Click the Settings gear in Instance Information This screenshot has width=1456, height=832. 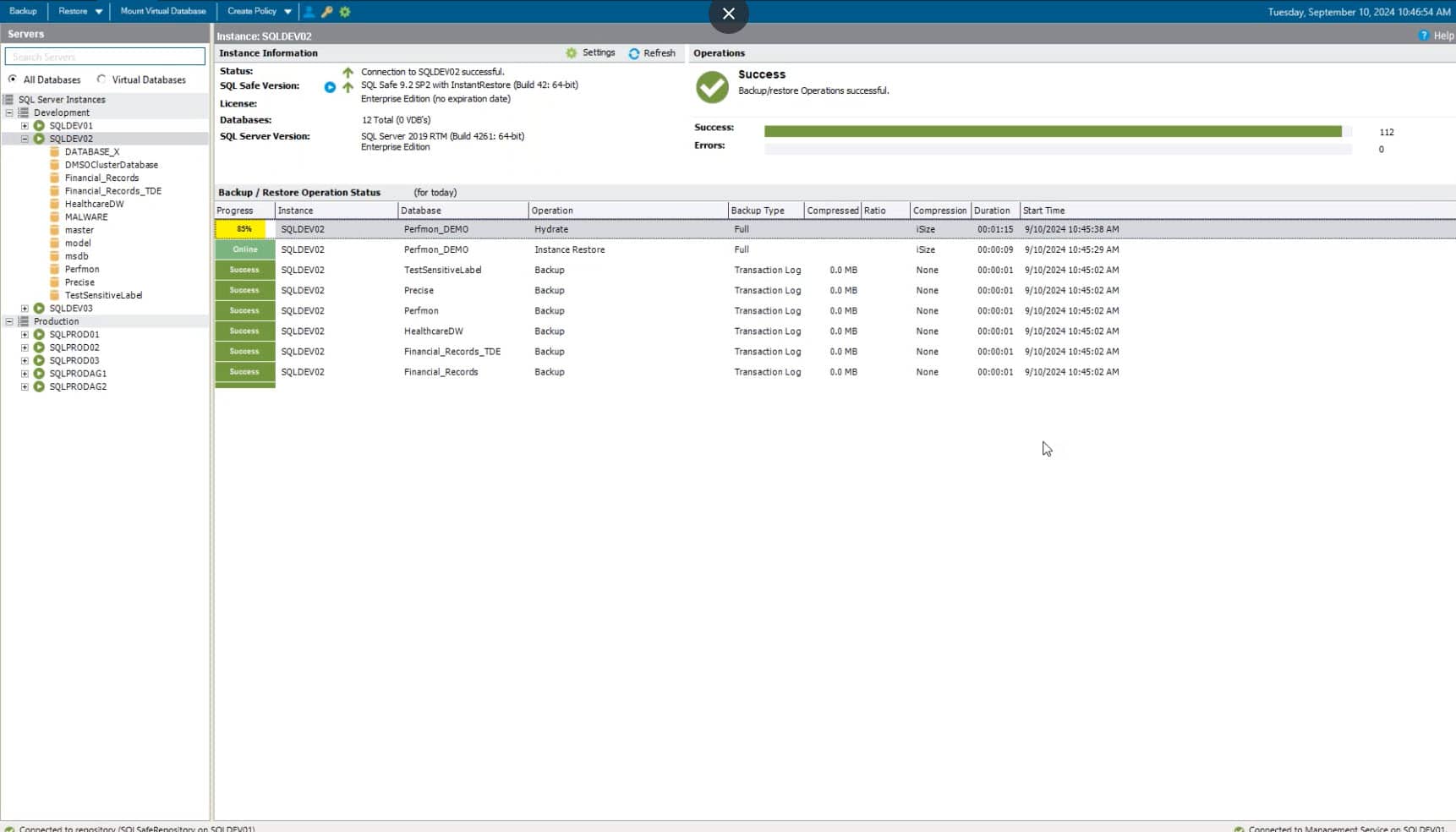click(572, 53)
